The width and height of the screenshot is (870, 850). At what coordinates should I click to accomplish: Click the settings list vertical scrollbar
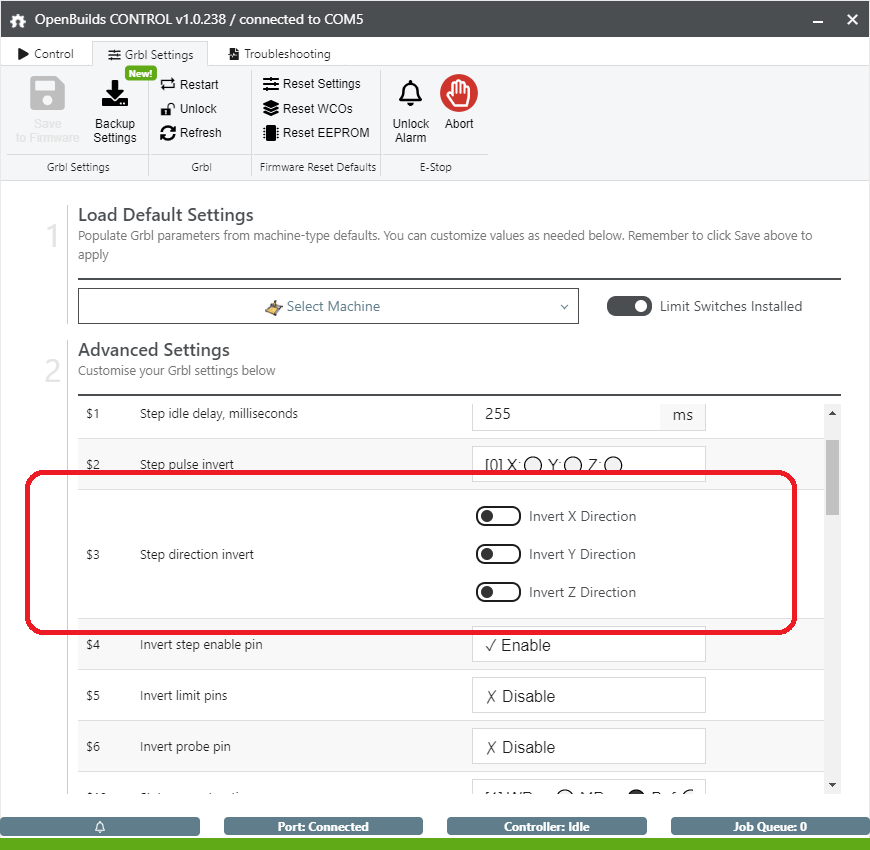tap(832, 477)
